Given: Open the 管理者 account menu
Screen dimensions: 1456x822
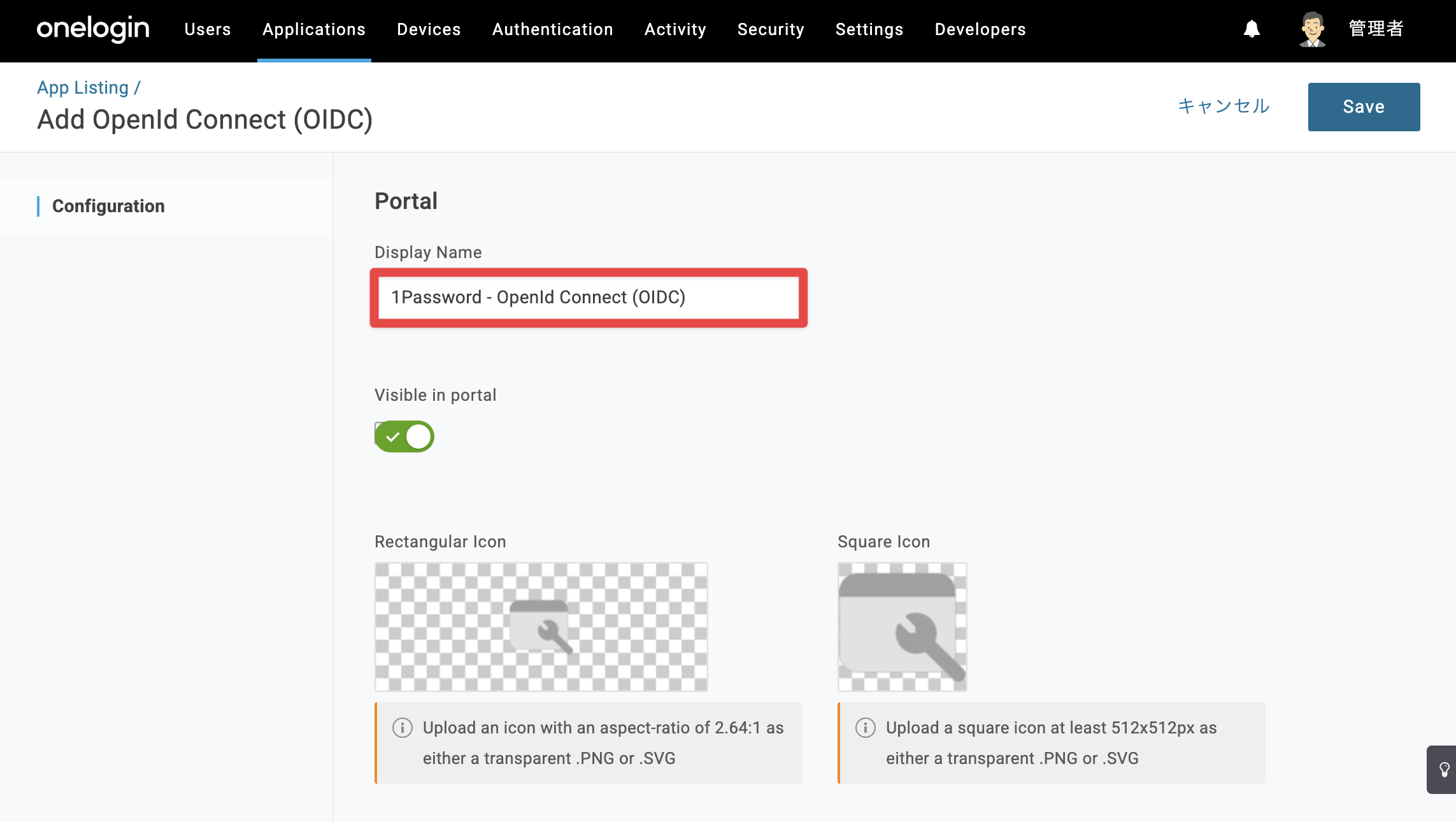Looking at the screenshot, I should coord(1376,29).
